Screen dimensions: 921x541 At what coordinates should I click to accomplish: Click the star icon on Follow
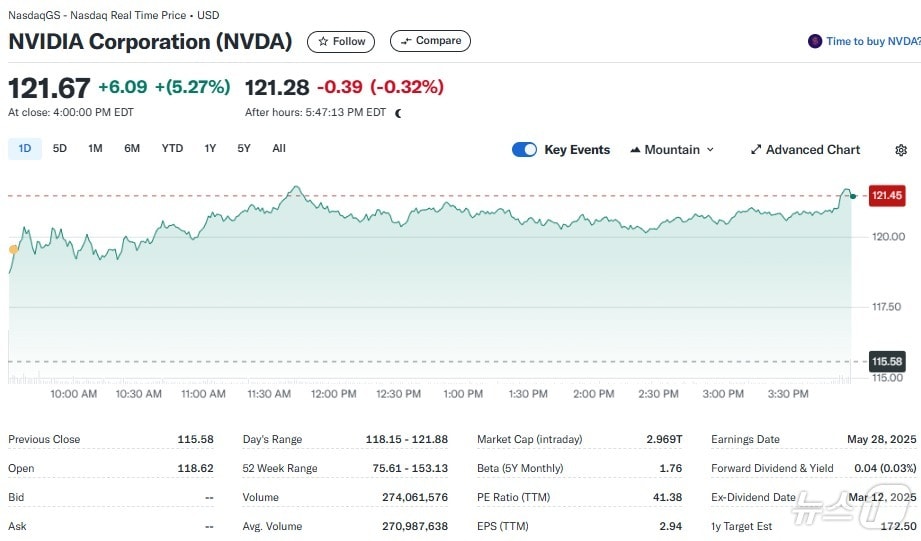click(x=323, y=41)
